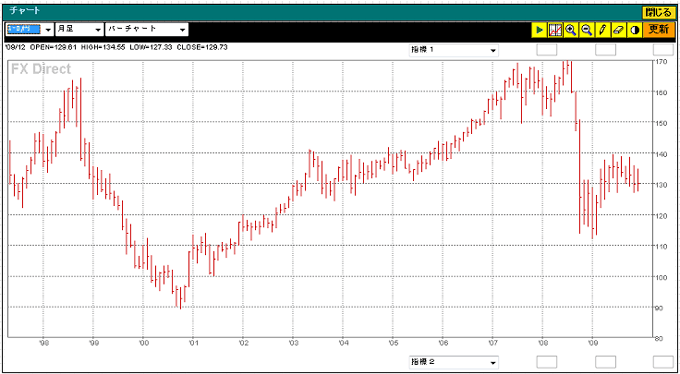The height and width of the screenshot is (374, 680).
Task: Click the 140 price axis label
Action: coord(662,154)
